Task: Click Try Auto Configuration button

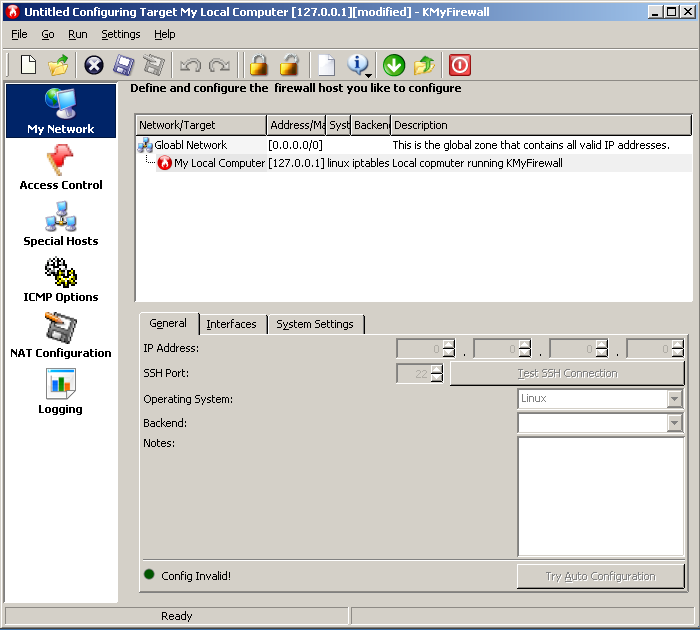Action: pos(600,576)
